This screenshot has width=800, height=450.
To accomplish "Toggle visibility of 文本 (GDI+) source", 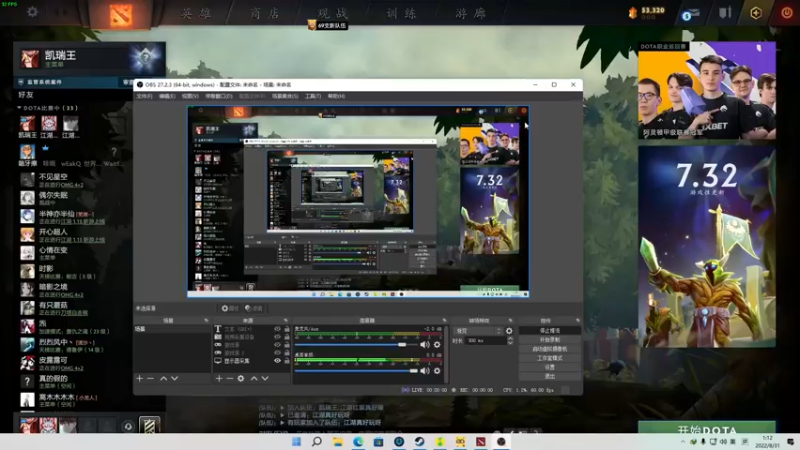I will click(x=278, y=329).
